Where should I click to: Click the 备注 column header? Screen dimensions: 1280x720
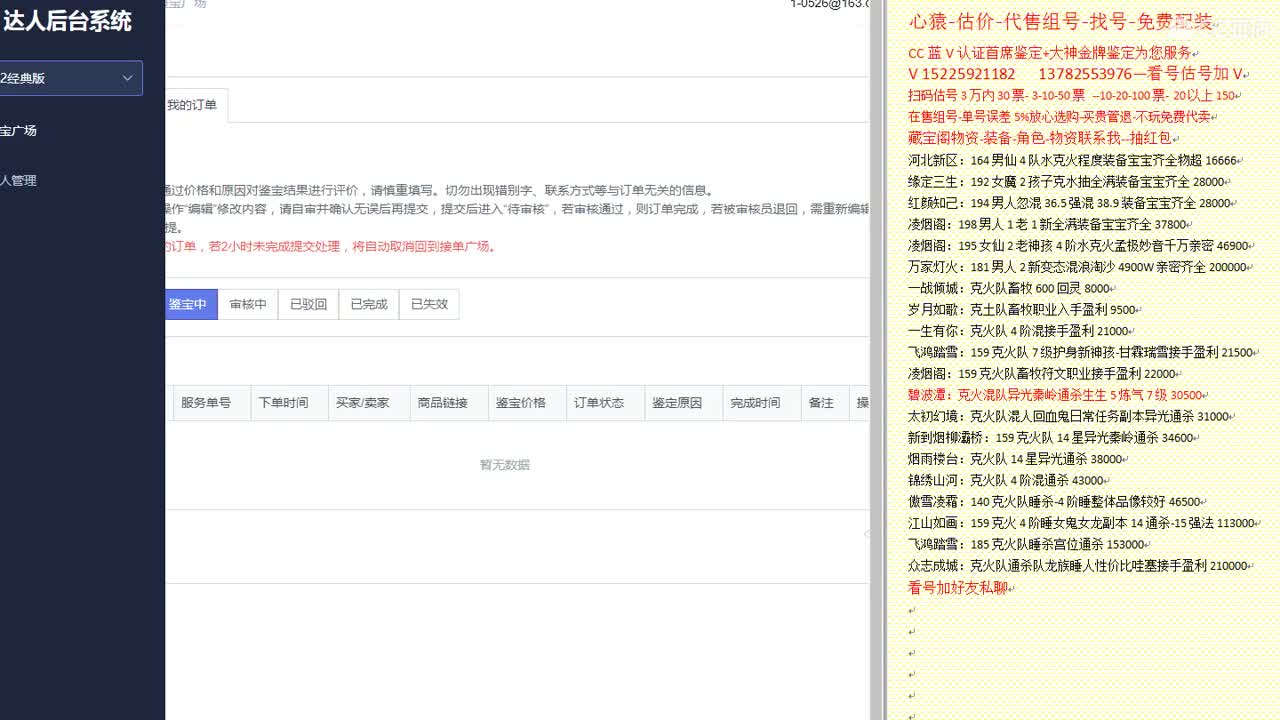[821, 403]
